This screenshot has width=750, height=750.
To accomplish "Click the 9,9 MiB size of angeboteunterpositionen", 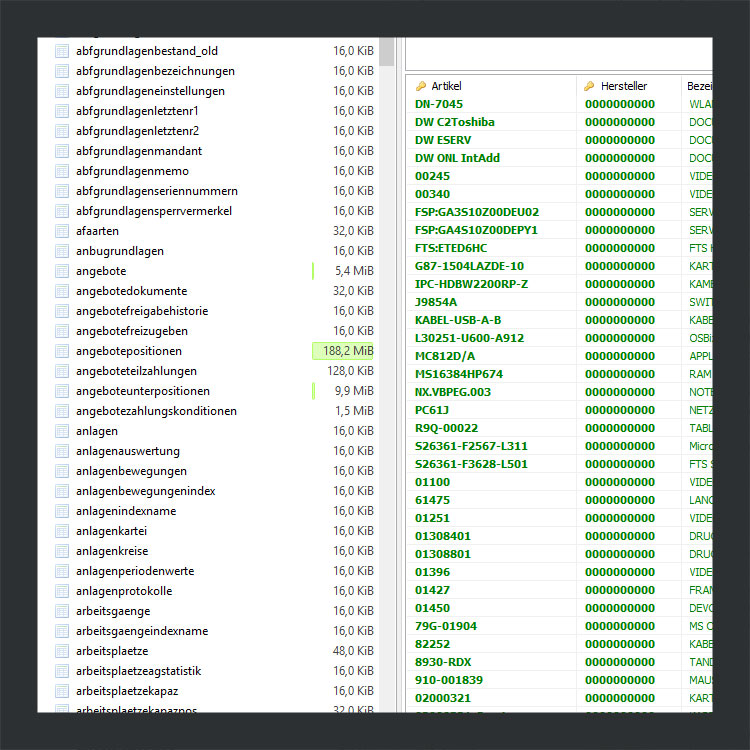I will click(x=354, y=391).
